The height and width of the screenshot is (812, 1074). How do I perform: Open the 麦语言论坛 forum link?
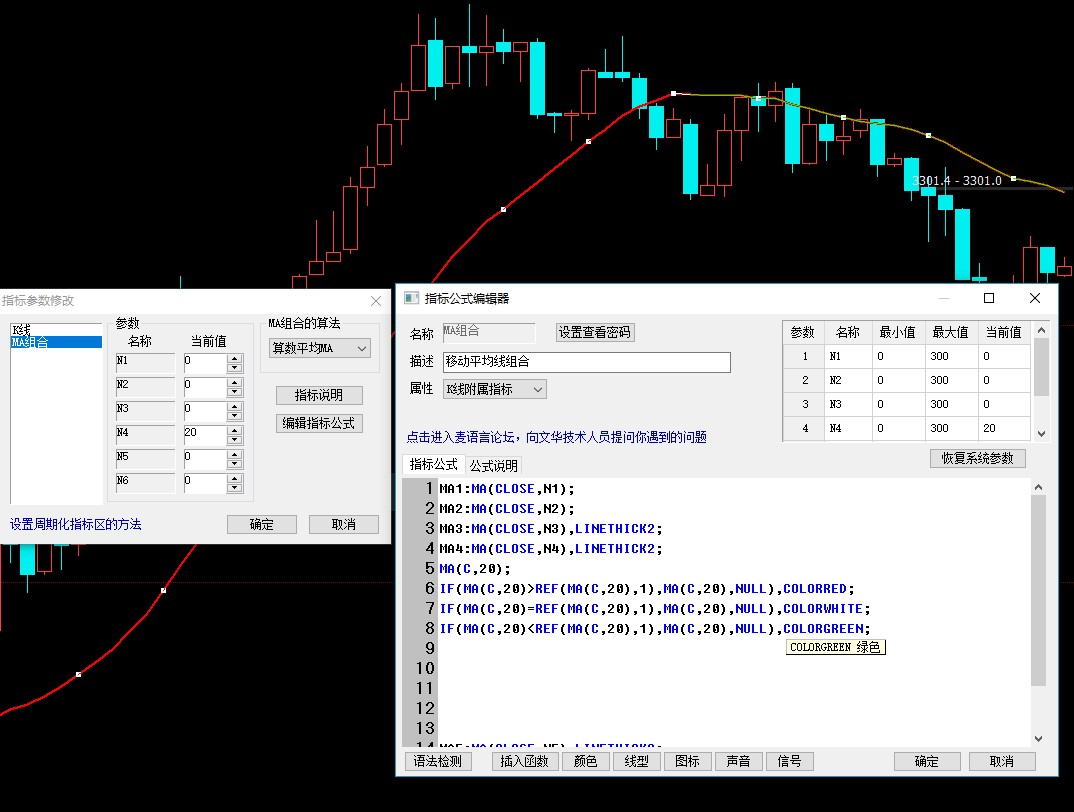coord(556,437)
